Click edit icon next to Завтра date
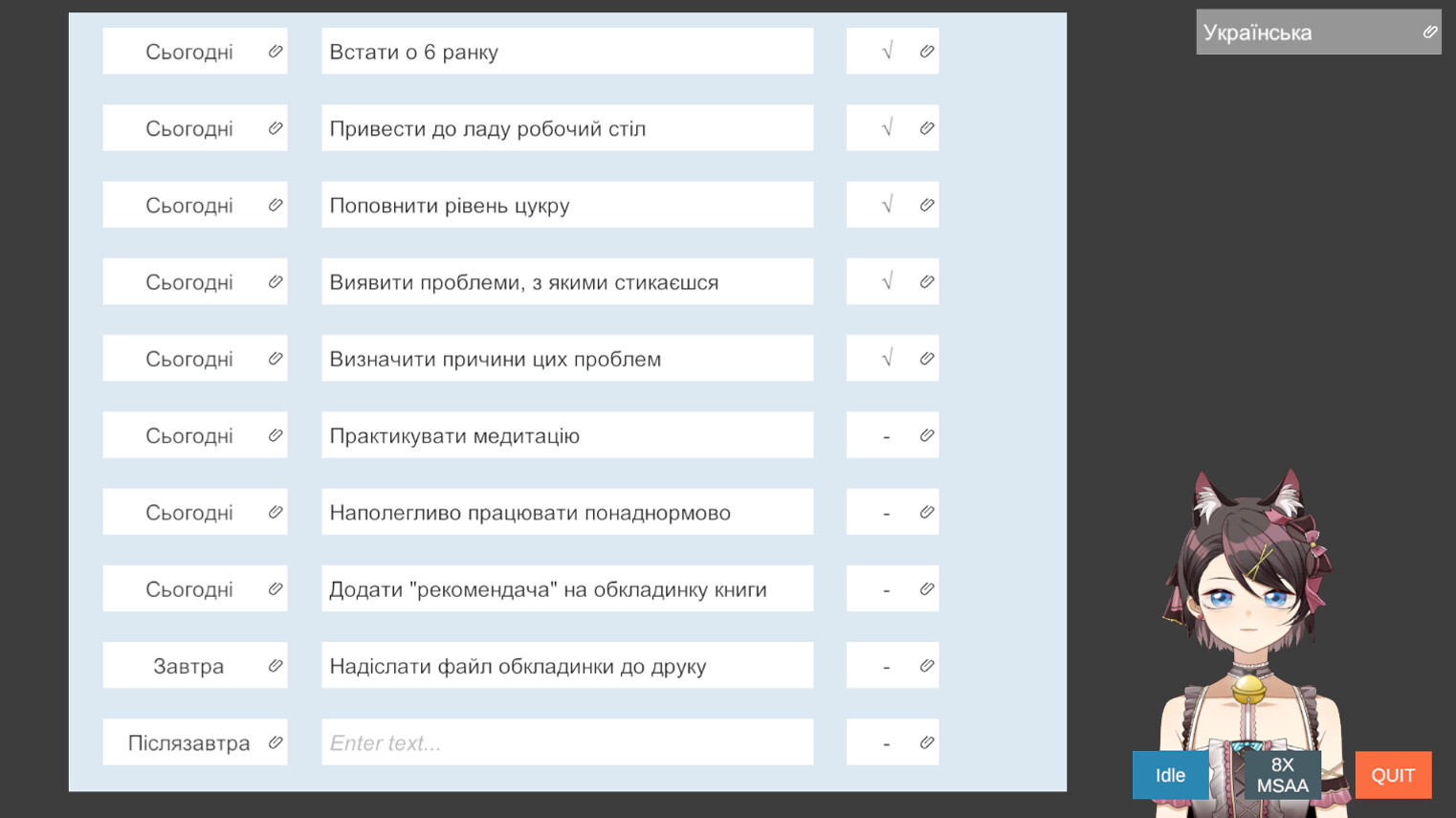1456x818 pixels. point(276,666)
